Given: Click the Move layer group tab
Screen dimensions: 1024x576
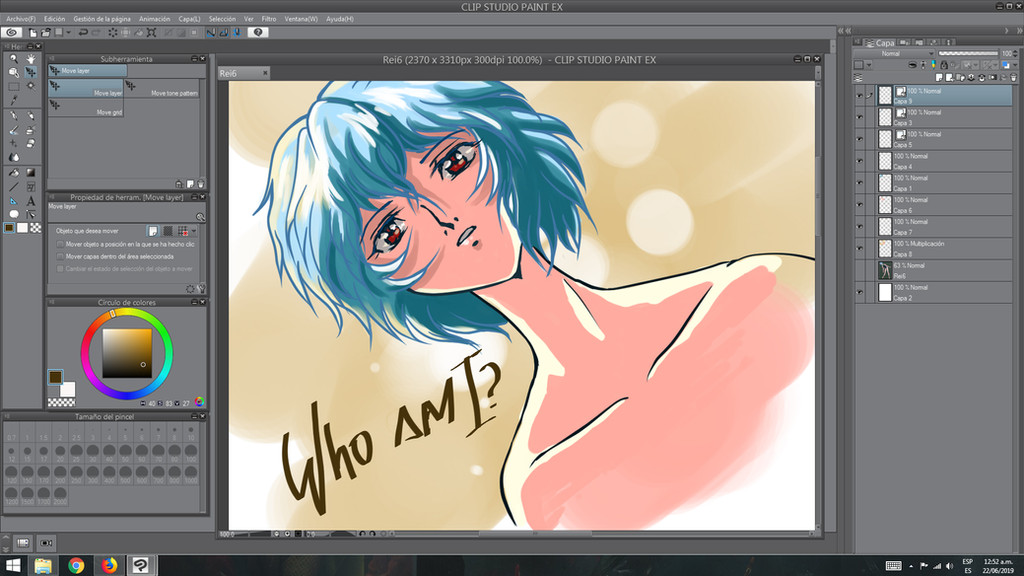Looking at the screenshot, I should [x=88, y=71].
